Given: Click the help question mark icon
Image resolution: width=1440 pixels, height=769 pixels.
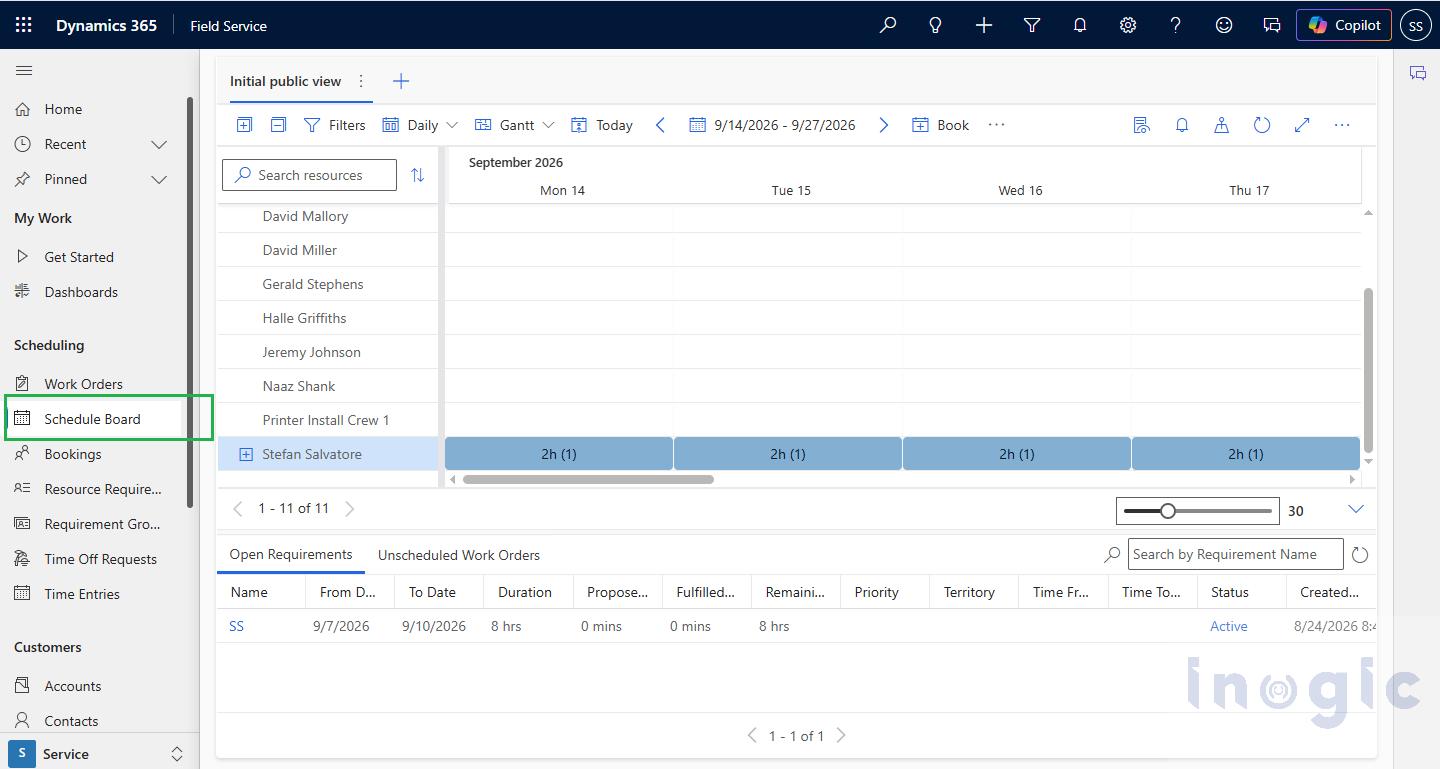Looking at the screenshot, I should point(1175,25).
